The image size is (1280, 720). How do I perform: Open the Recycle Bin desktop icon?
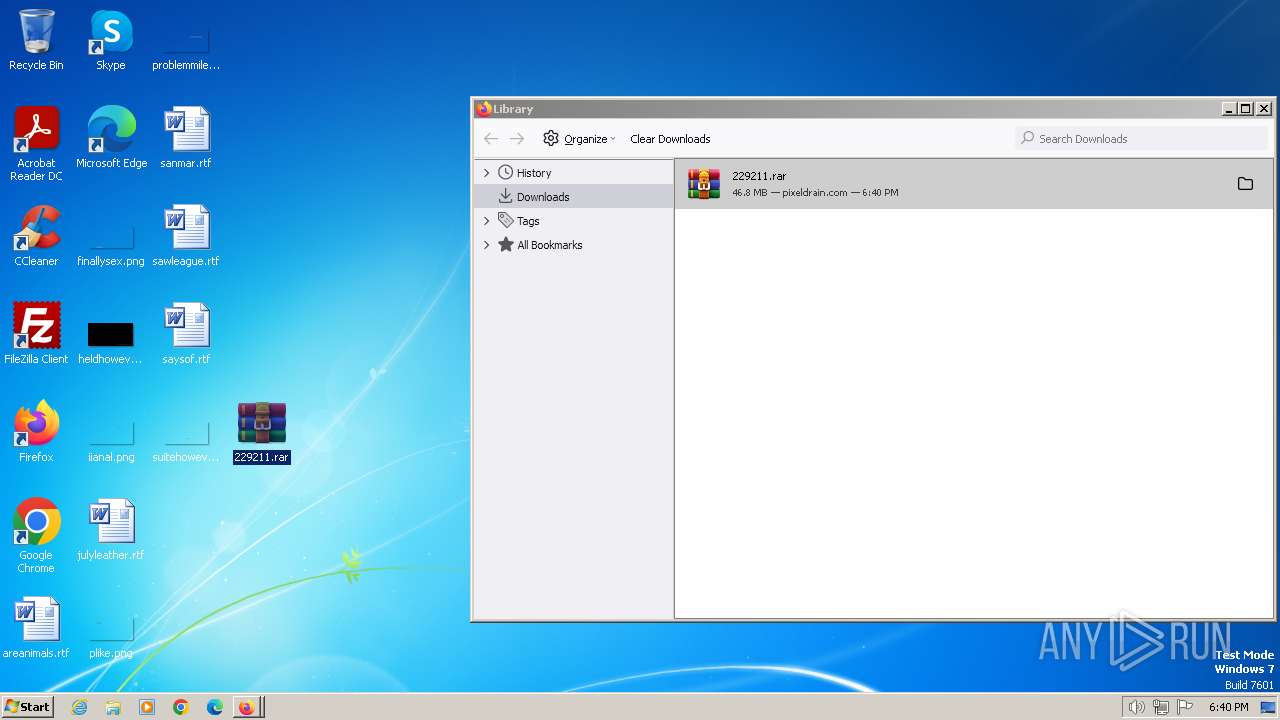36,40
